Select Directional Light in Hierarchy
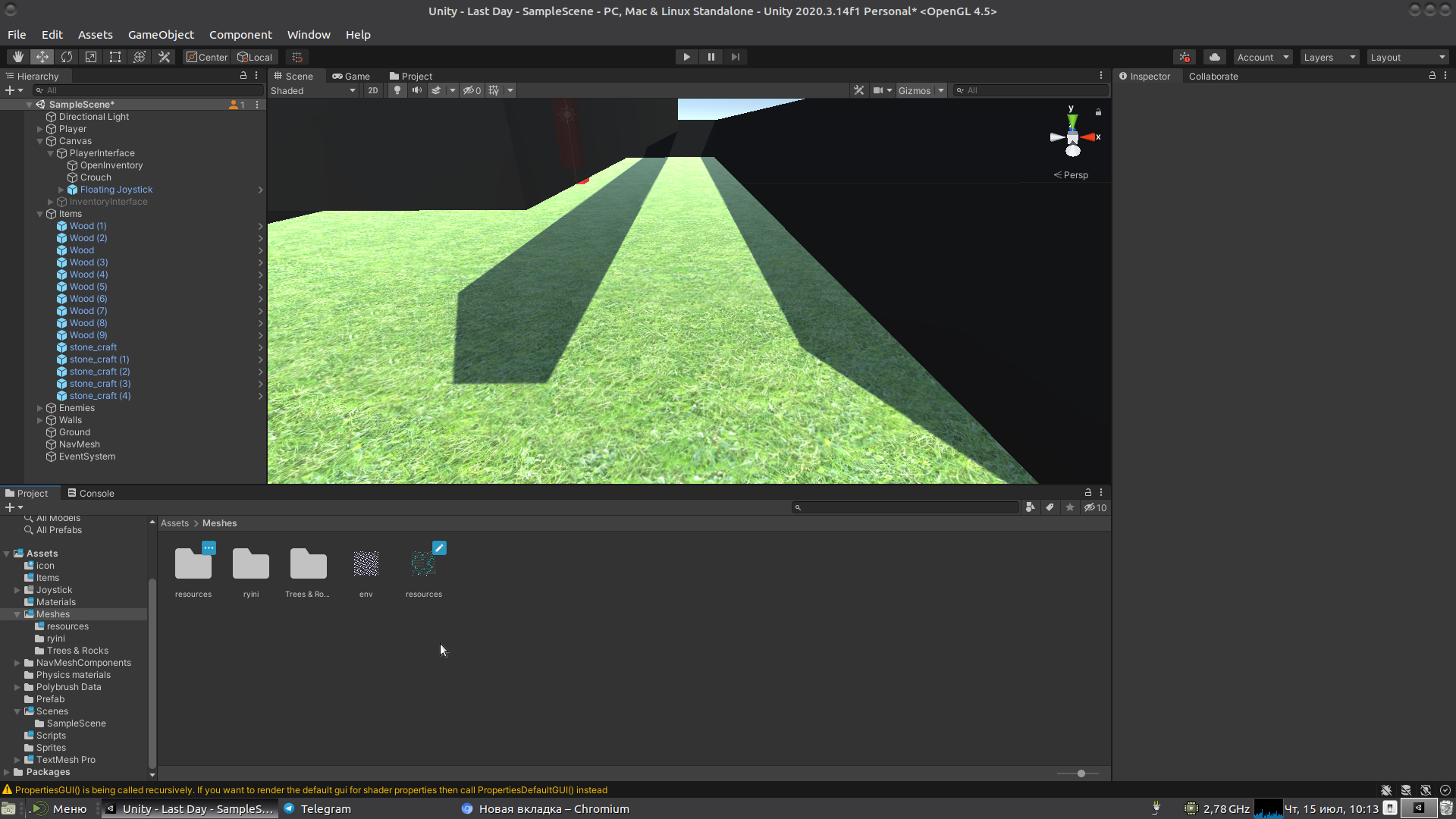The width and height of the screenshot is (1456, 819). click(94, 117)
